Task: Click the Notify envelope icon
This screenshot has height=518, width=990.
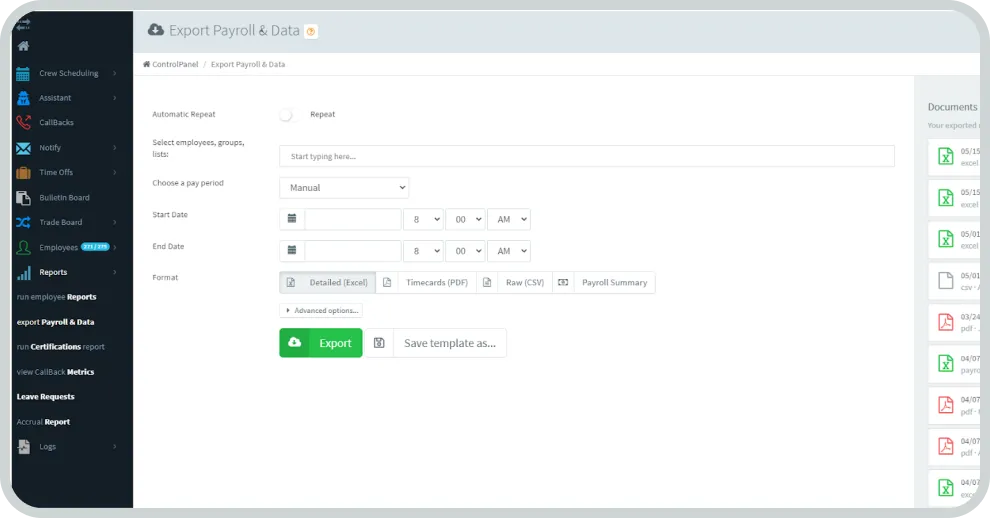Action: 23,148
